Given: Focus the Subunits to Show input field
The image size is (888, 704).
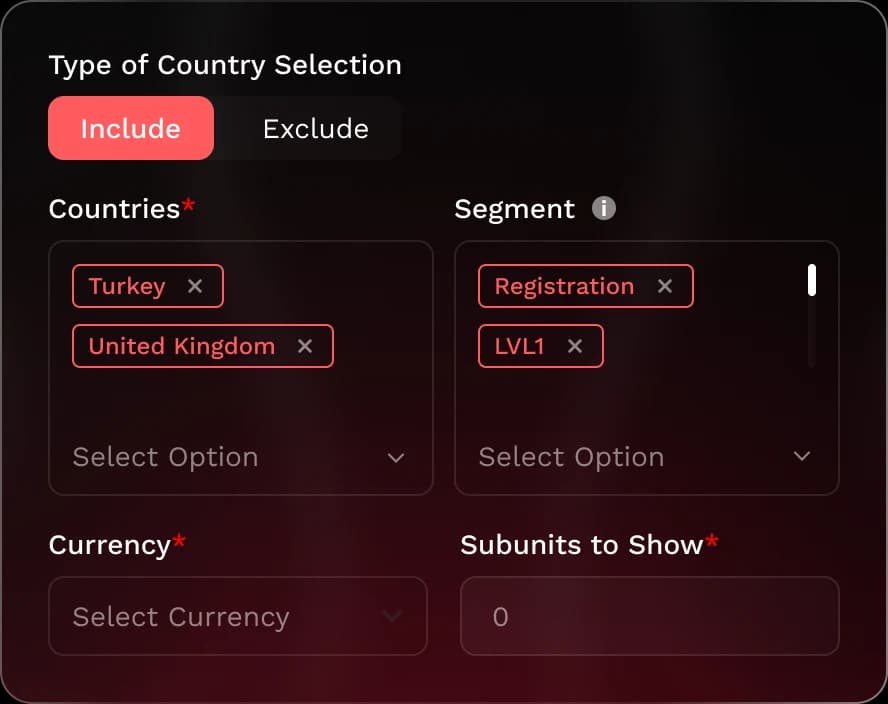Looking at the screenshot, I should click(649, 616).
